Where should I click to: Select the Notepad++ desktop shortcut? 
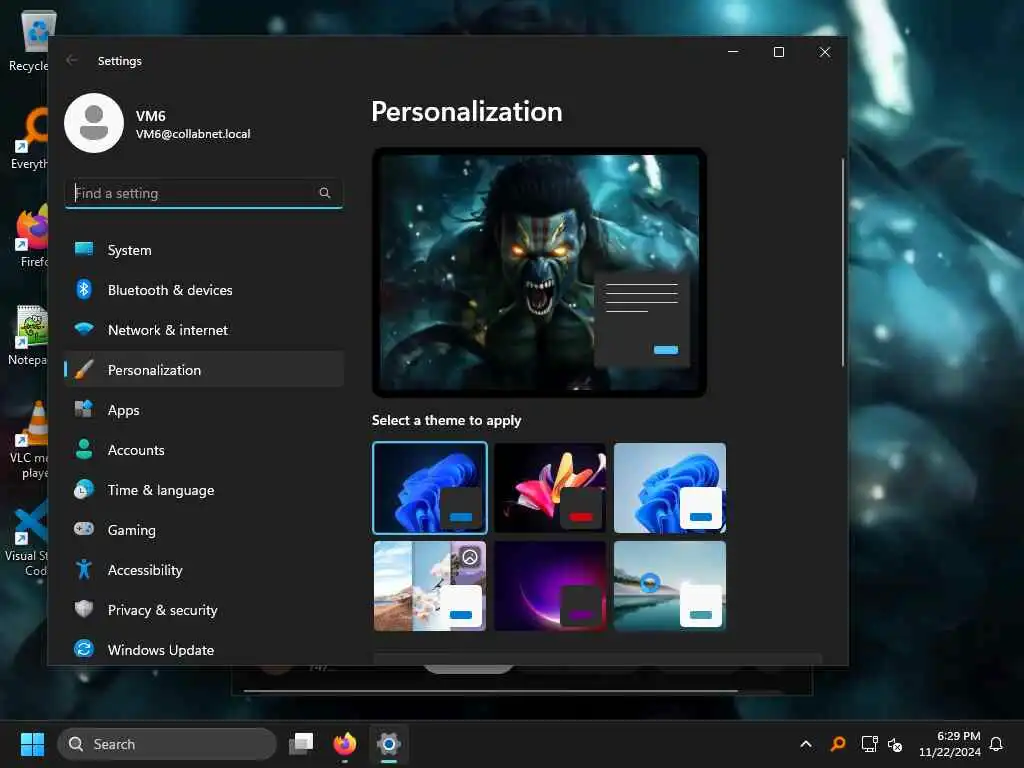29,336
